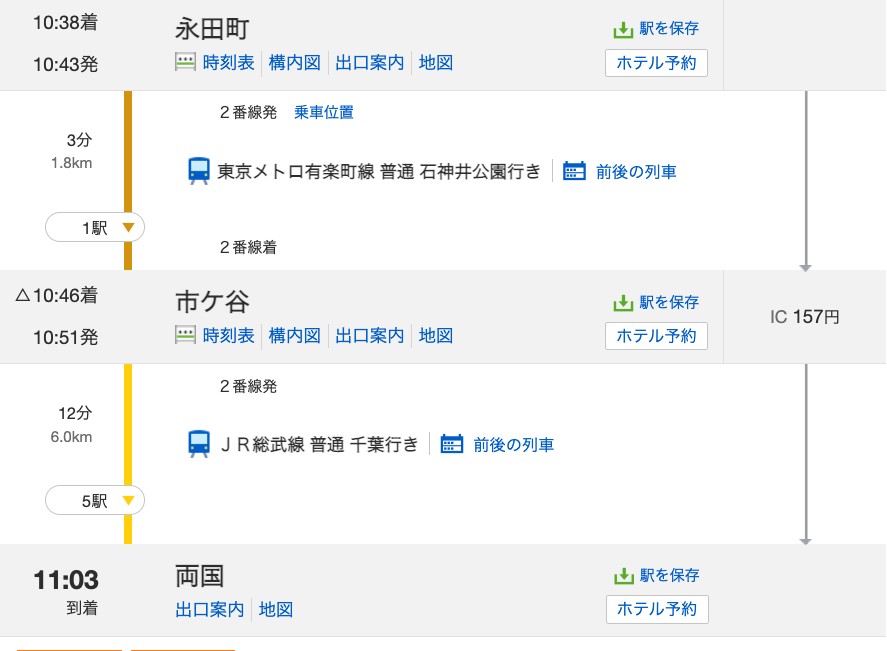Click the JR総武線 train icon
Screen dimensions: 887x651
[199, 444]
